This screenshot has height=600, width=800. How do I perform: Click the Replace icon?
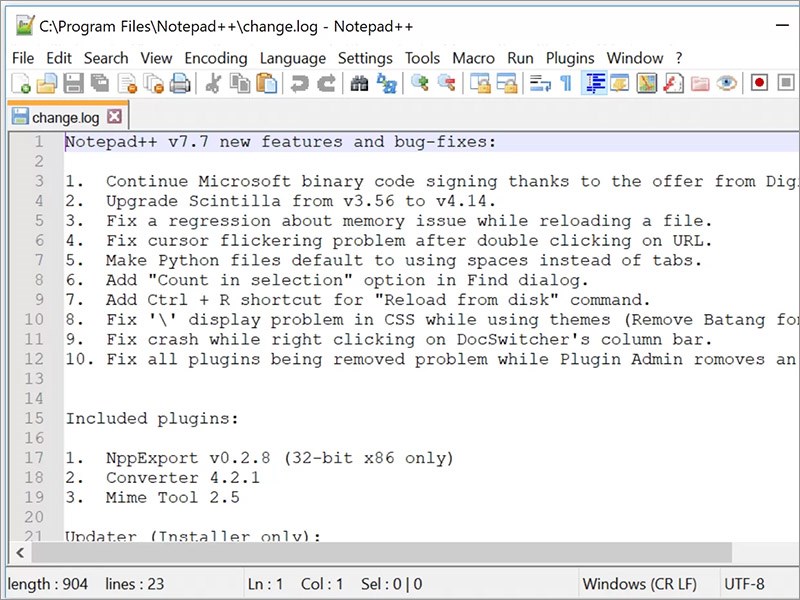(386, 83)
